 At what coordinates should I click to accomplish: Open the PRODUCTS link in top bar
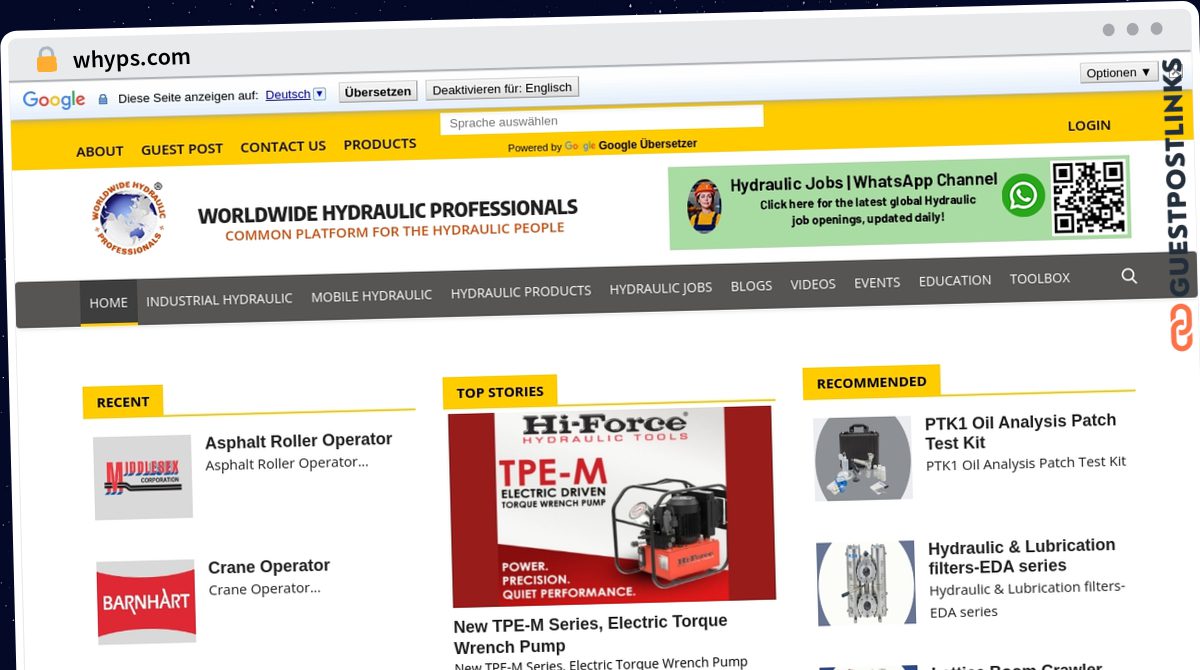pos(380,144)
